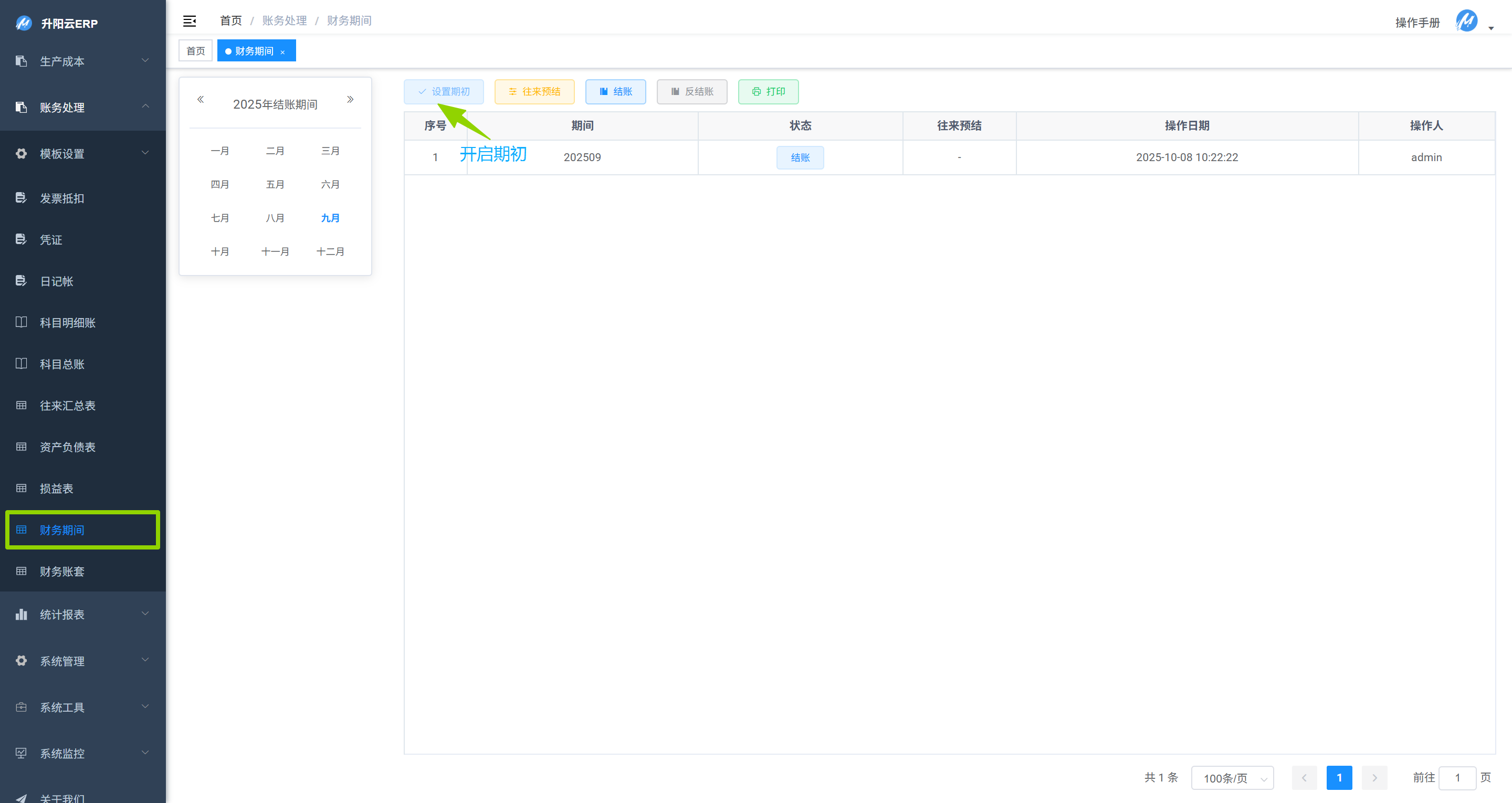Go to previous year in period calendar
This screenshot has width=1512, height=803.
click(200, 99)
